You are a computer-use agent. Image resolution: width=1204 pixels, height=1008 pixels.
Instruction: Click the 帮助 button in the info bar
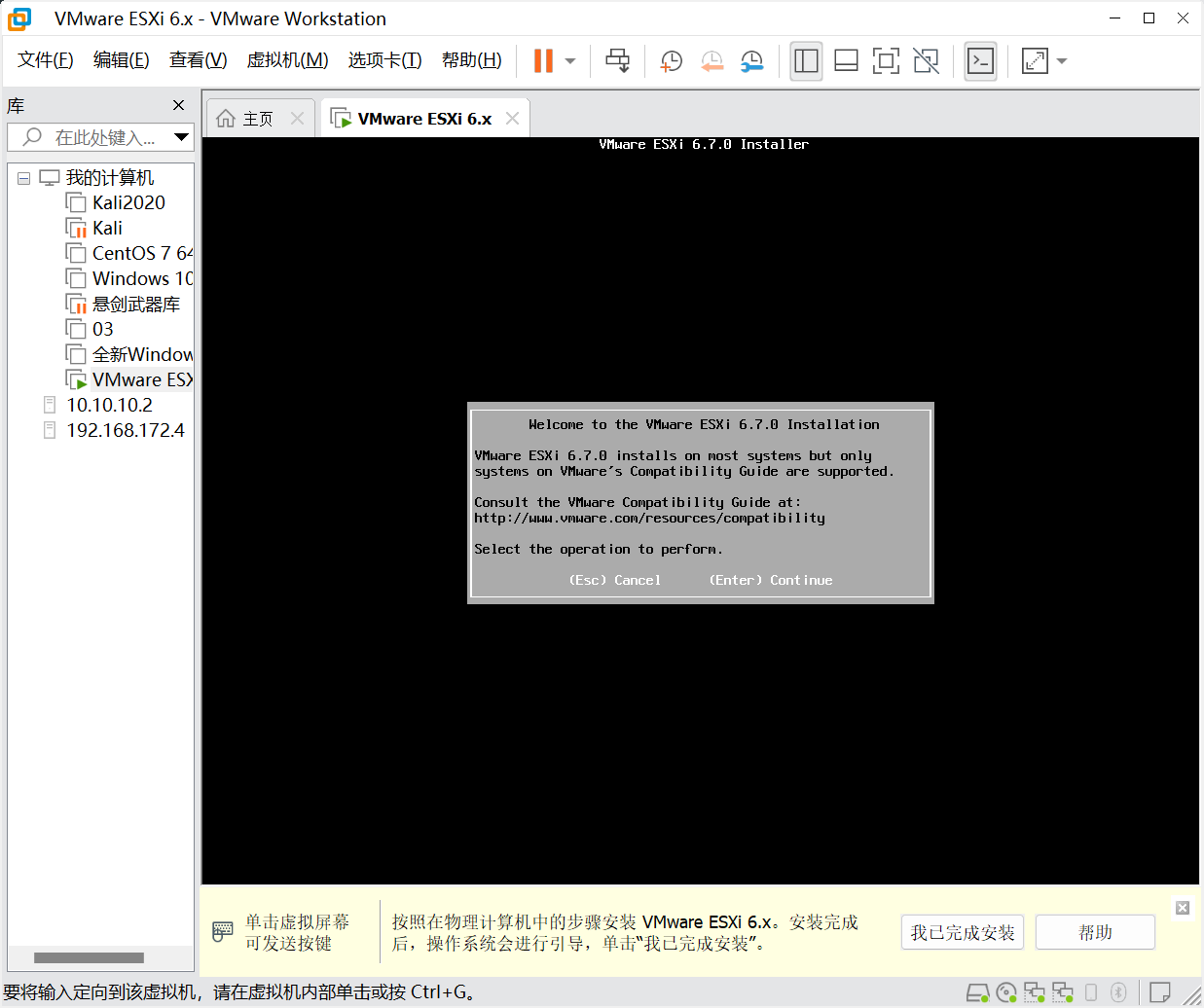1094,932
